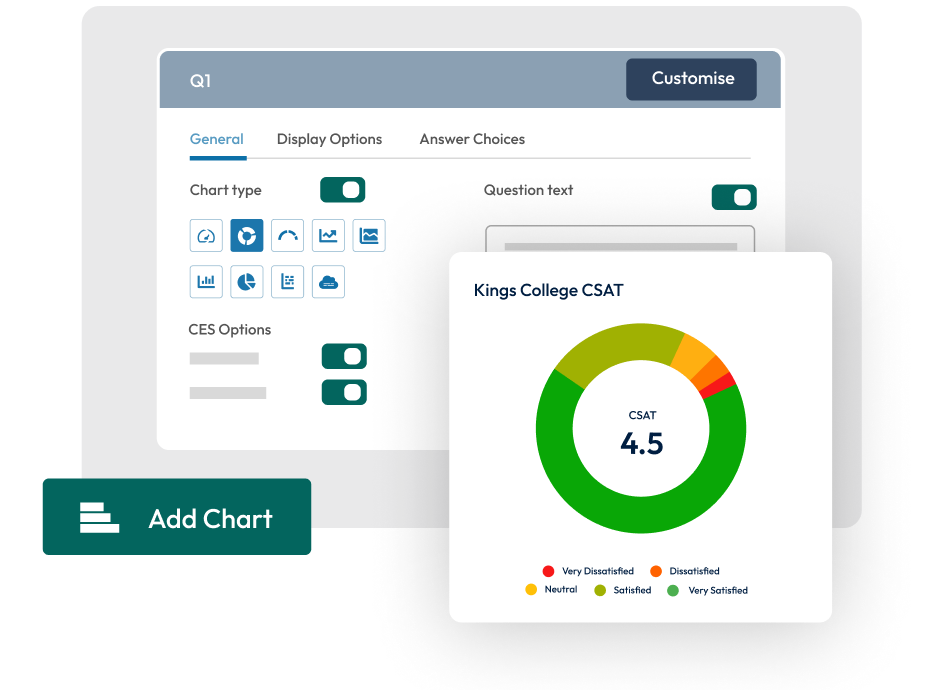The height and width of the screenshot is (690, 945).
Task: Select the vertical bar chart icon
Action: pyautogui.click(x=206, y=282)
